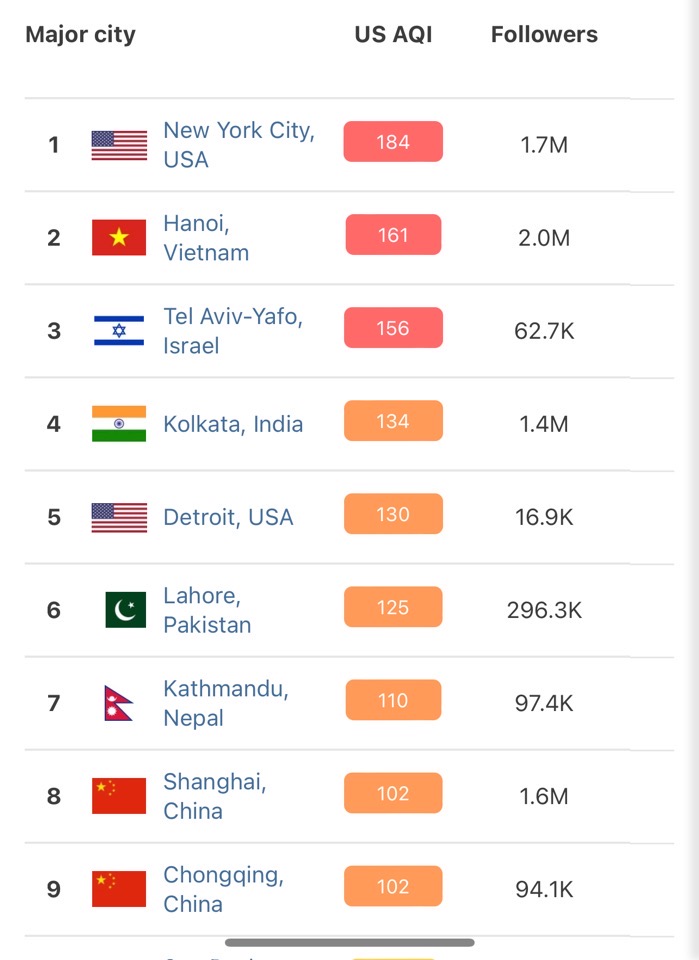Click the China flag beside Shanghai
Viewport: 699px width, 960px height.
(119, 796)
